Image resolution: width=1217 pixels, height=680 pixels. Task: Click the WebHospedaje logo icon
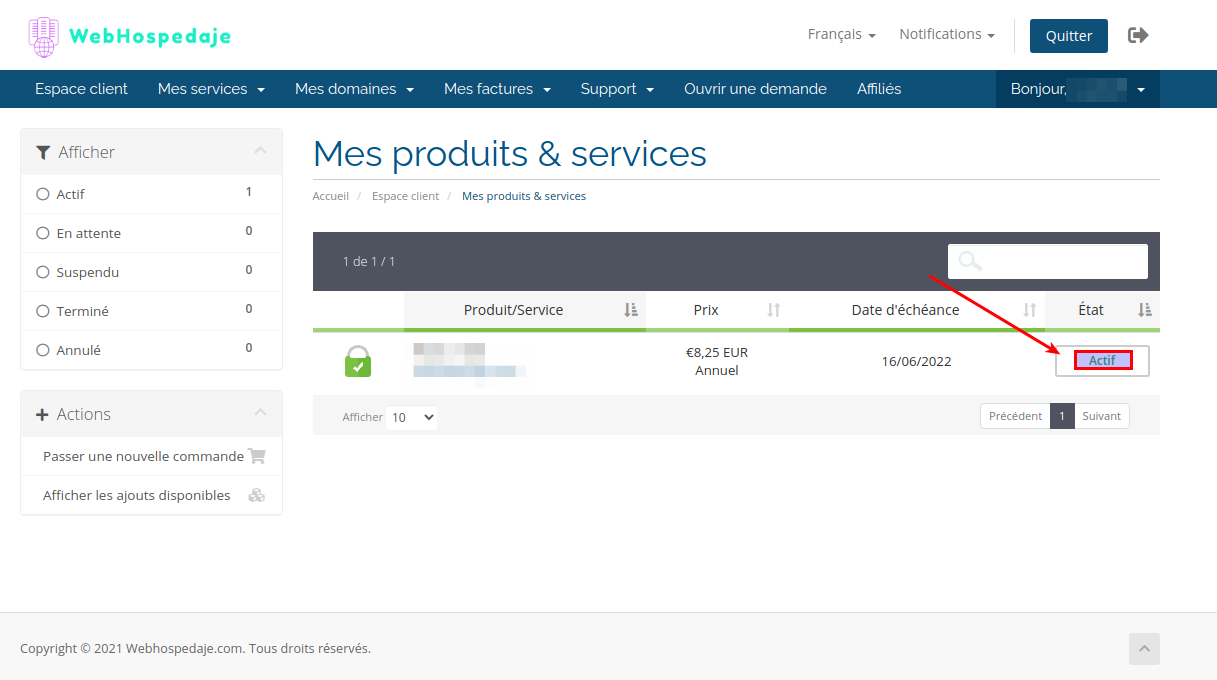coord(44,36)
